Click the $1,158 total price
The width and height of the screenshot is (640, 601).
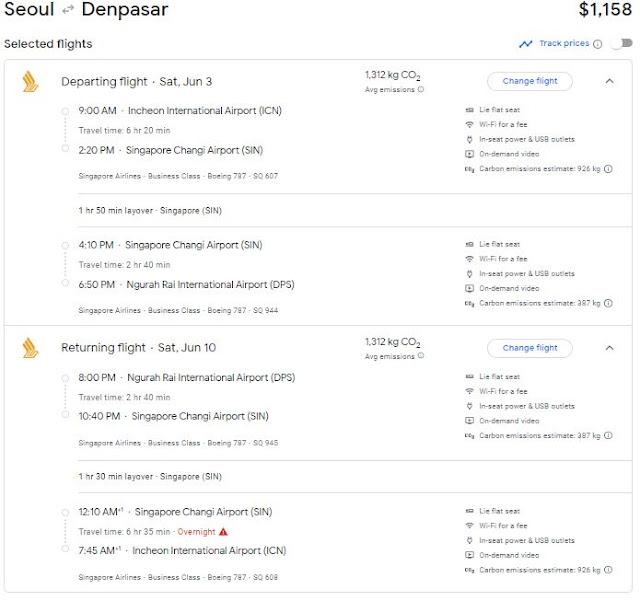click(606, 11)
